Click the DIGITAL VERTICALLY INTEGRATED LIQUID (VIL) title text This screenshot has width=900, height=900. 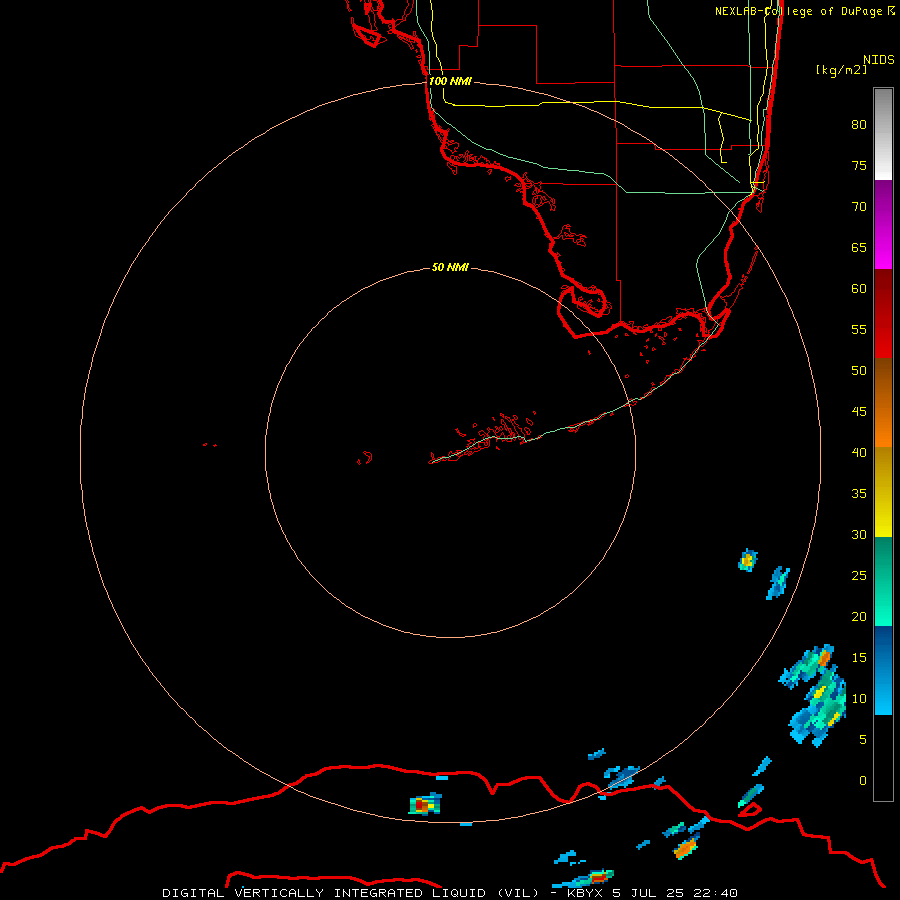tap(350, 893)
